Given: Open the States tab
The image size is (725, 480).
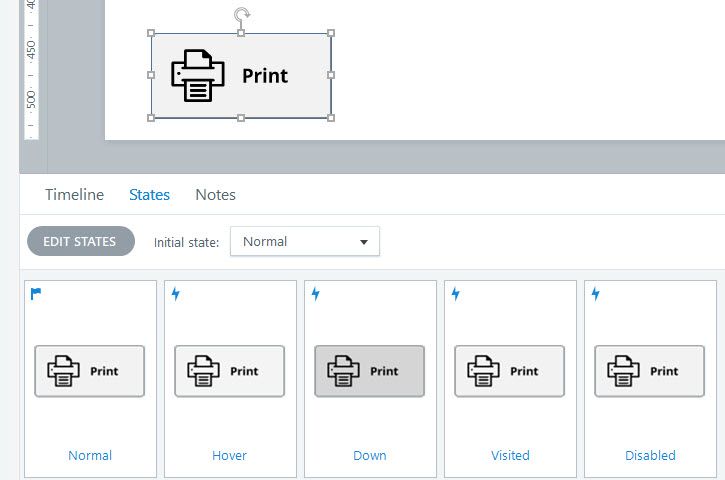Looking at the screenshot, I should point(149,195).
